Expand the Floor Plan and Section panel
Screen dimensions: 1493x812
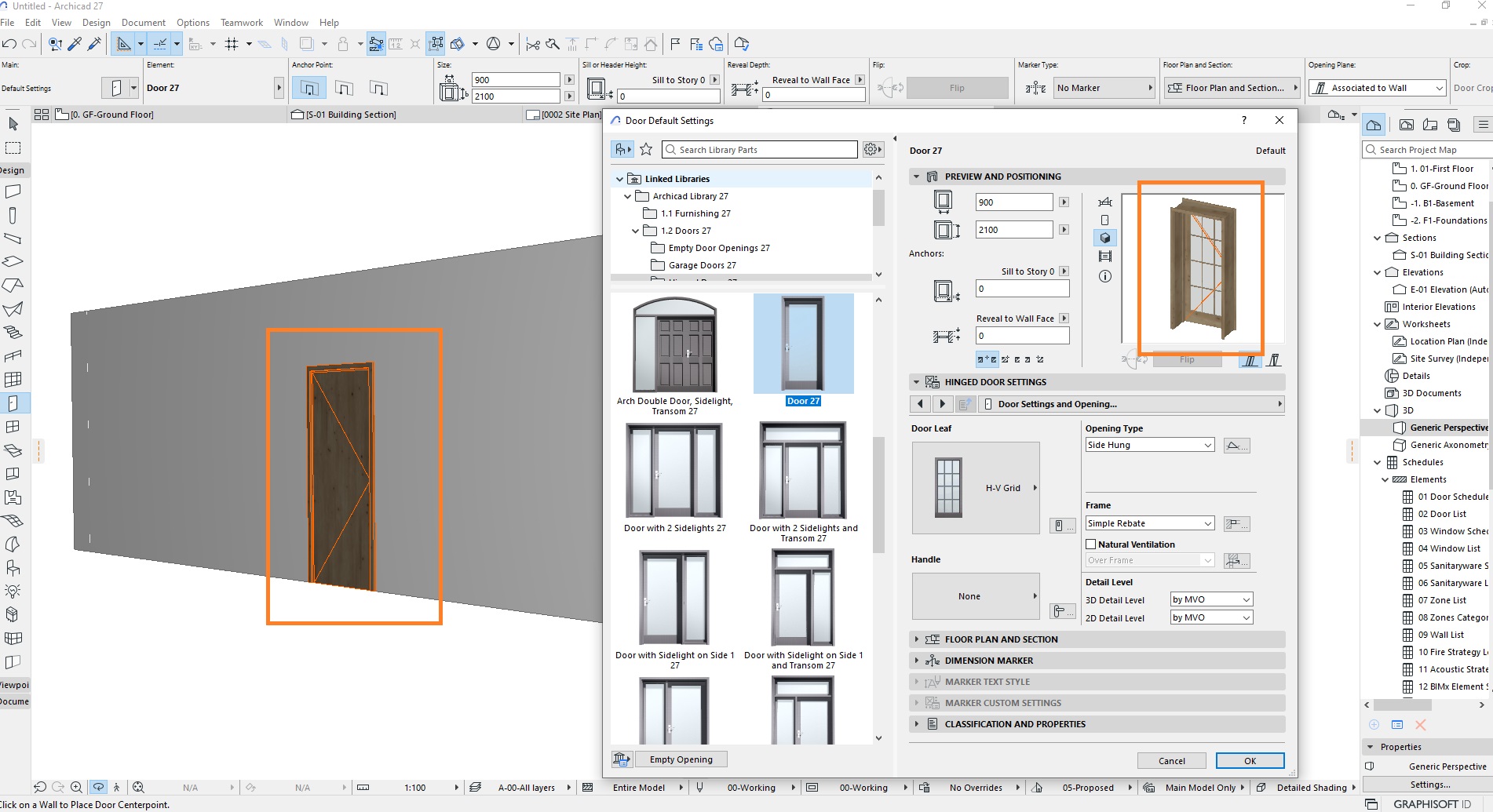(1097, 639)
